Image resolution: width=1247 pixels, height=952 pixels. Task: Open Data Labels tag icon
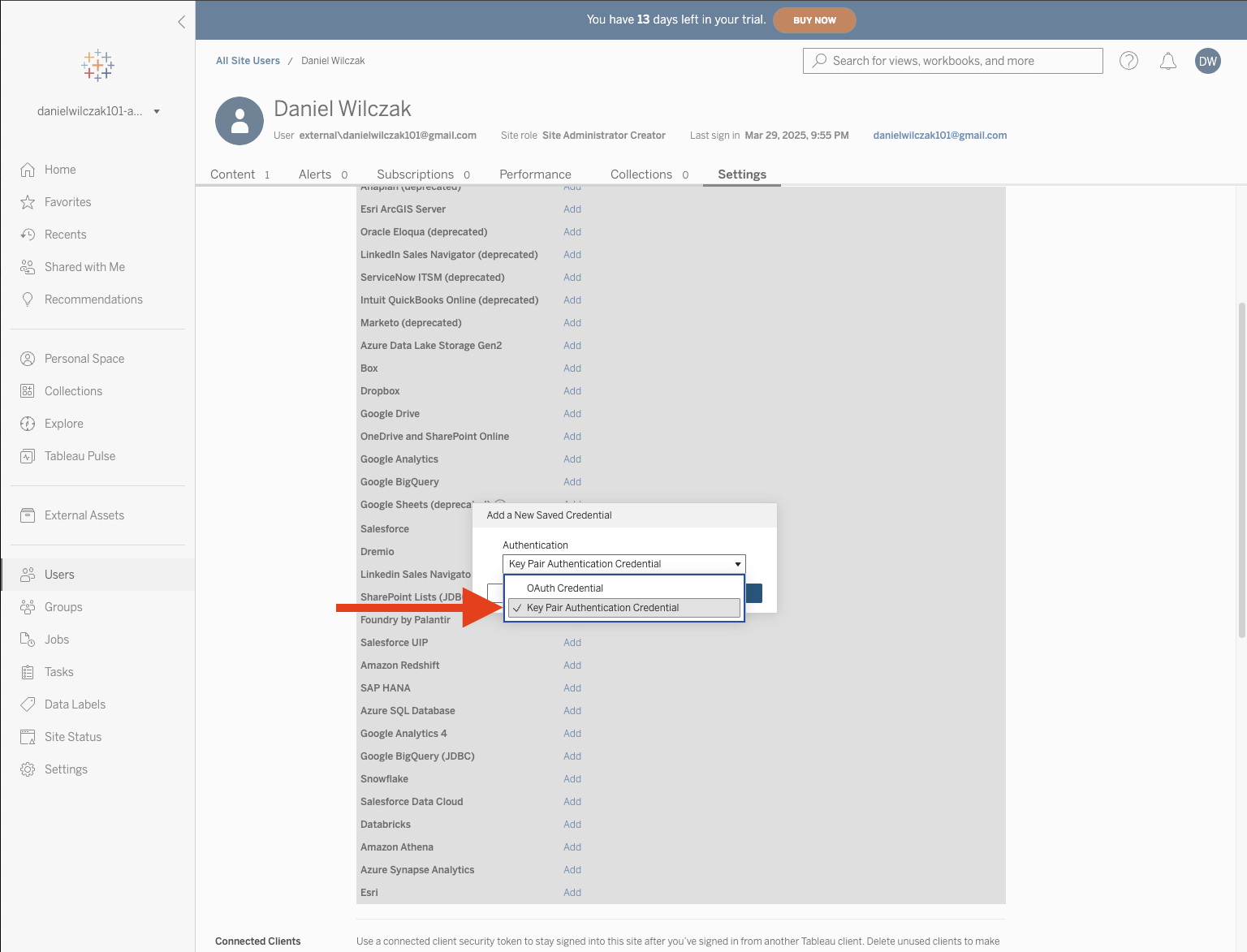28,704
